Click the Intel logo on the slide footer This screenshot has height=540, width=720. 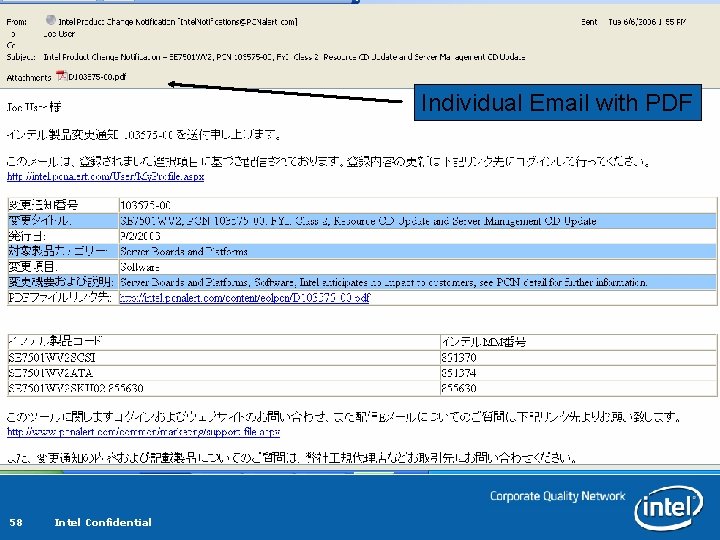[668, 507]
